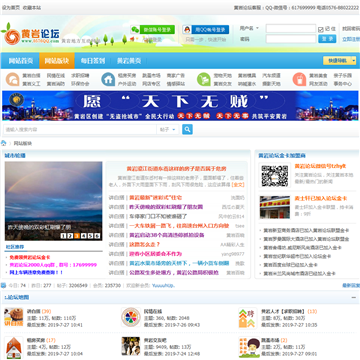Click the 讲白搭 forum title link
The width and height of the screenshot is (360, 360).
34,311
